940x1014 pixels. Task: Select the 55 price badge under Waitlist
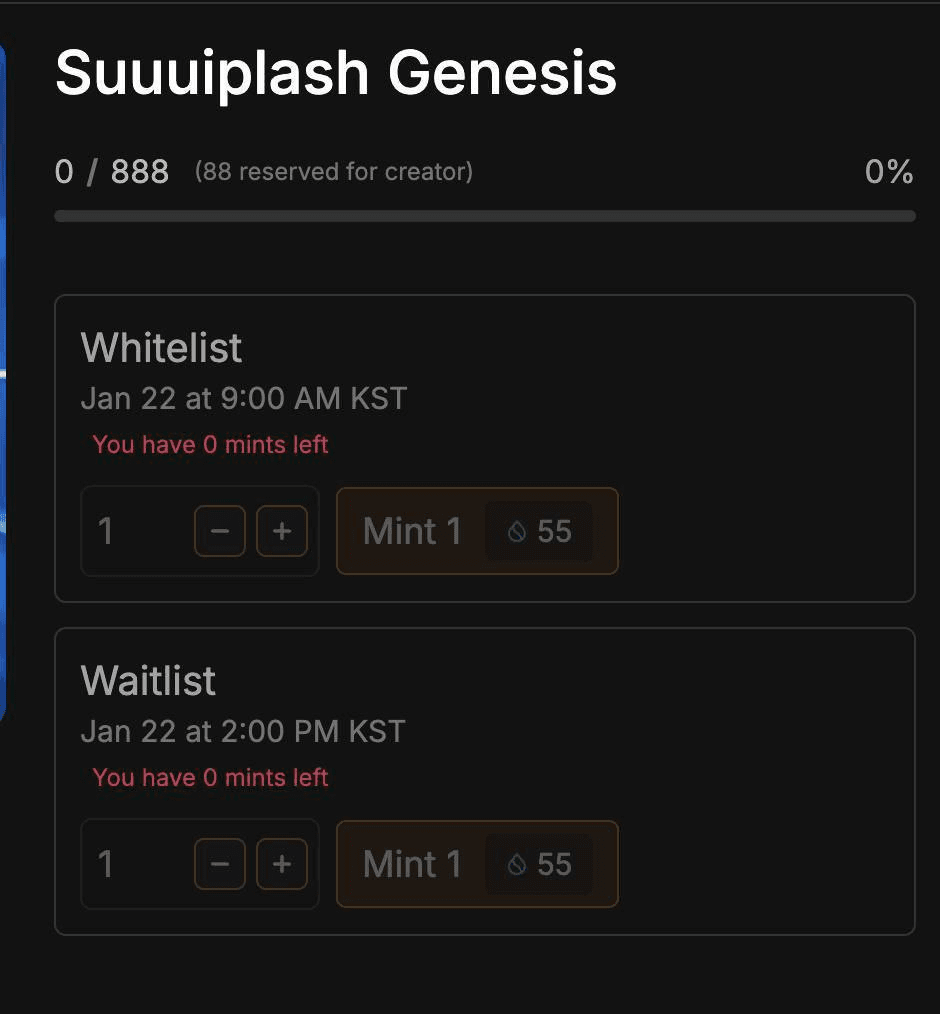click(x=540, y=865)
